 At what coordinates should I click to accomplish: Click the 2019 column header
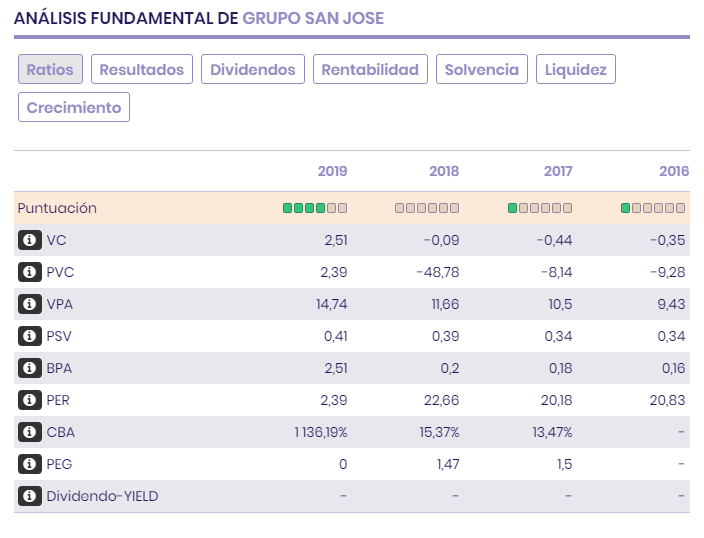332,171
